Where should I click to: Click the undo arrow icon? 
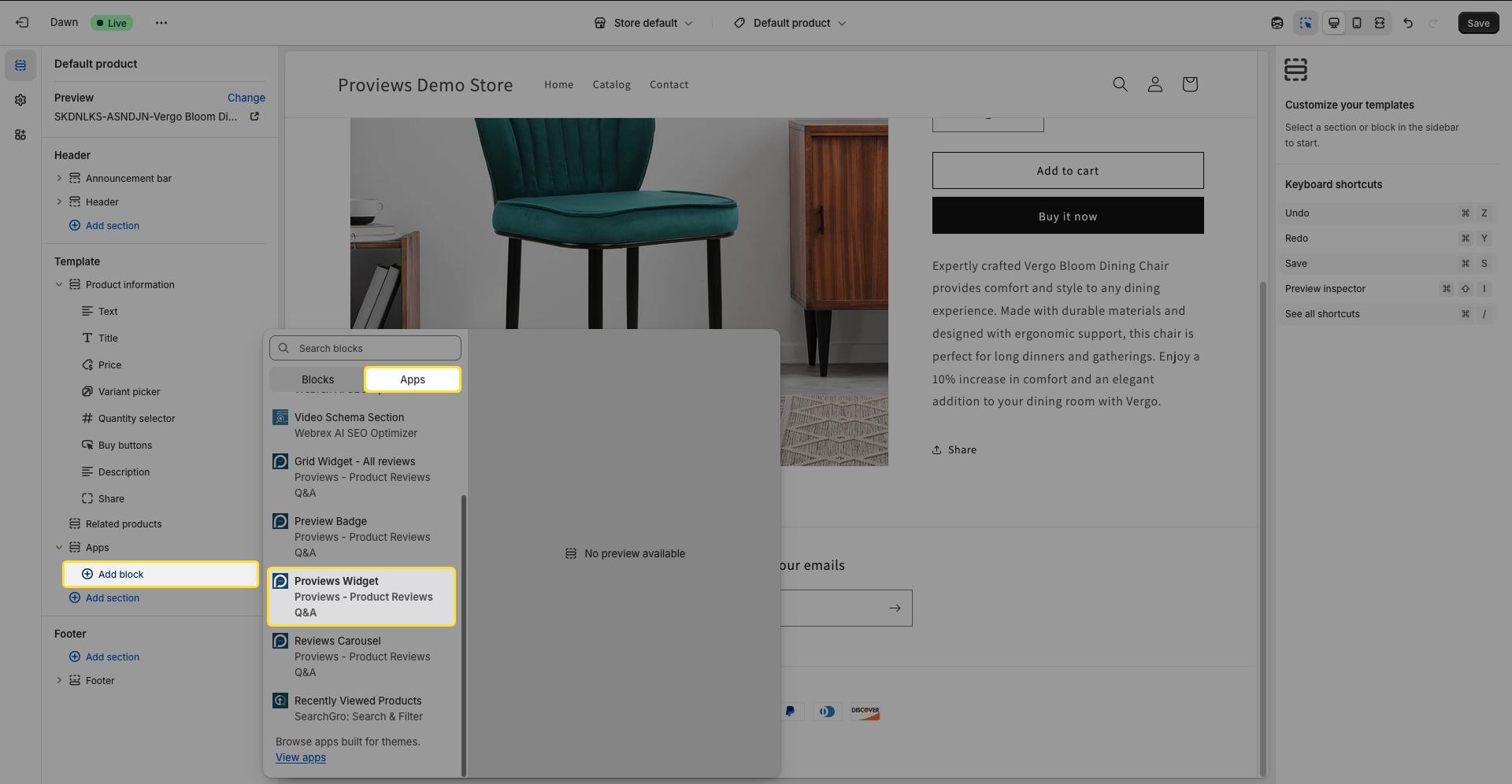tap(1407, 23)
